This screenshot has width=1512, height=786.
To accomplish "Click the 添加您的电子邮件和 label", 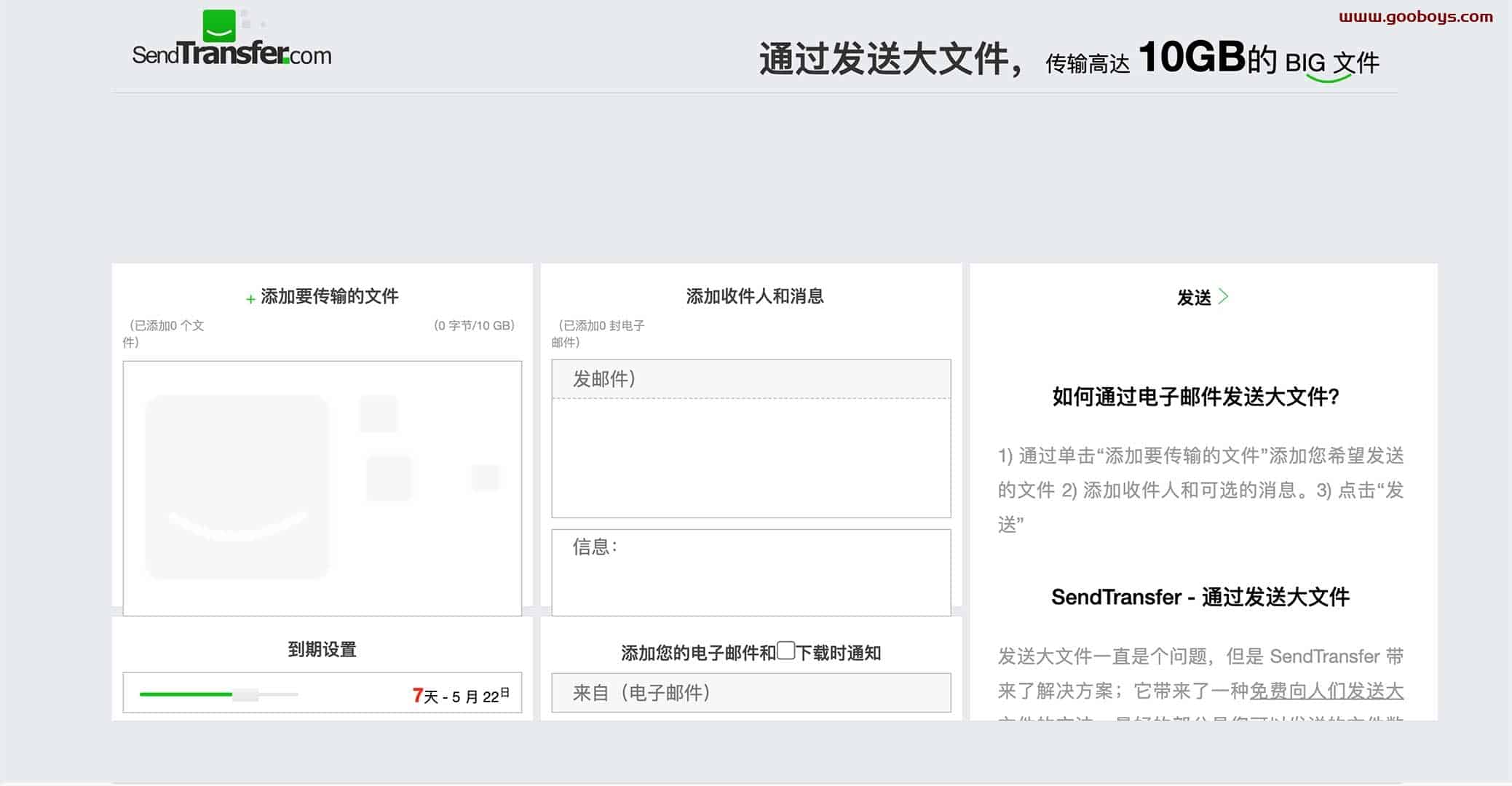I will tap(698, 653).
